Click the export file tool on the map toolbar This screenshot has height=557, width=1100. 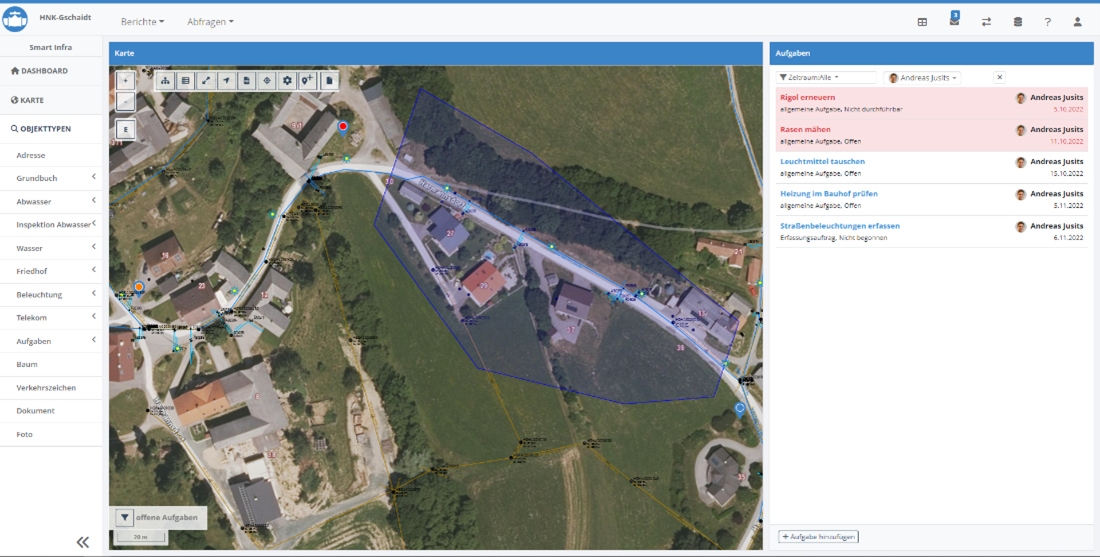click(x=246, y=81)
